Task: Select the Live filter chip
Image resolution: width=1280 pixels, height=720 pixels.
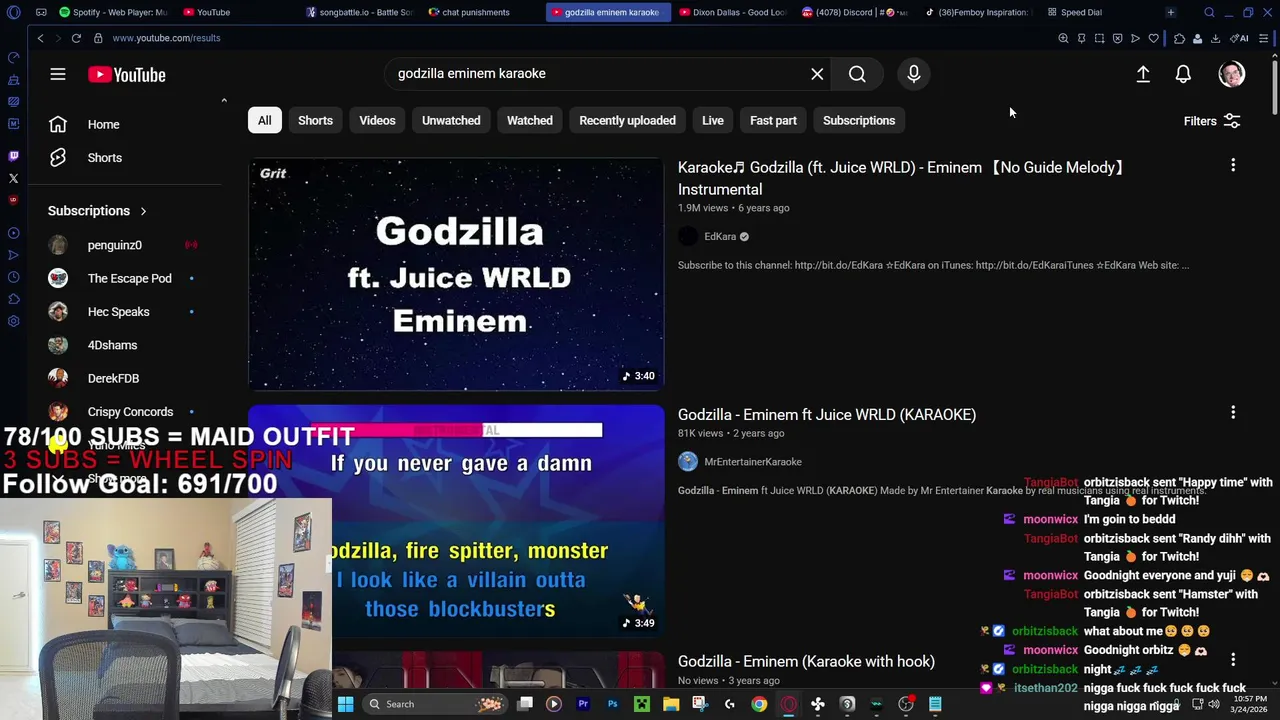Action: click(712, 120)
